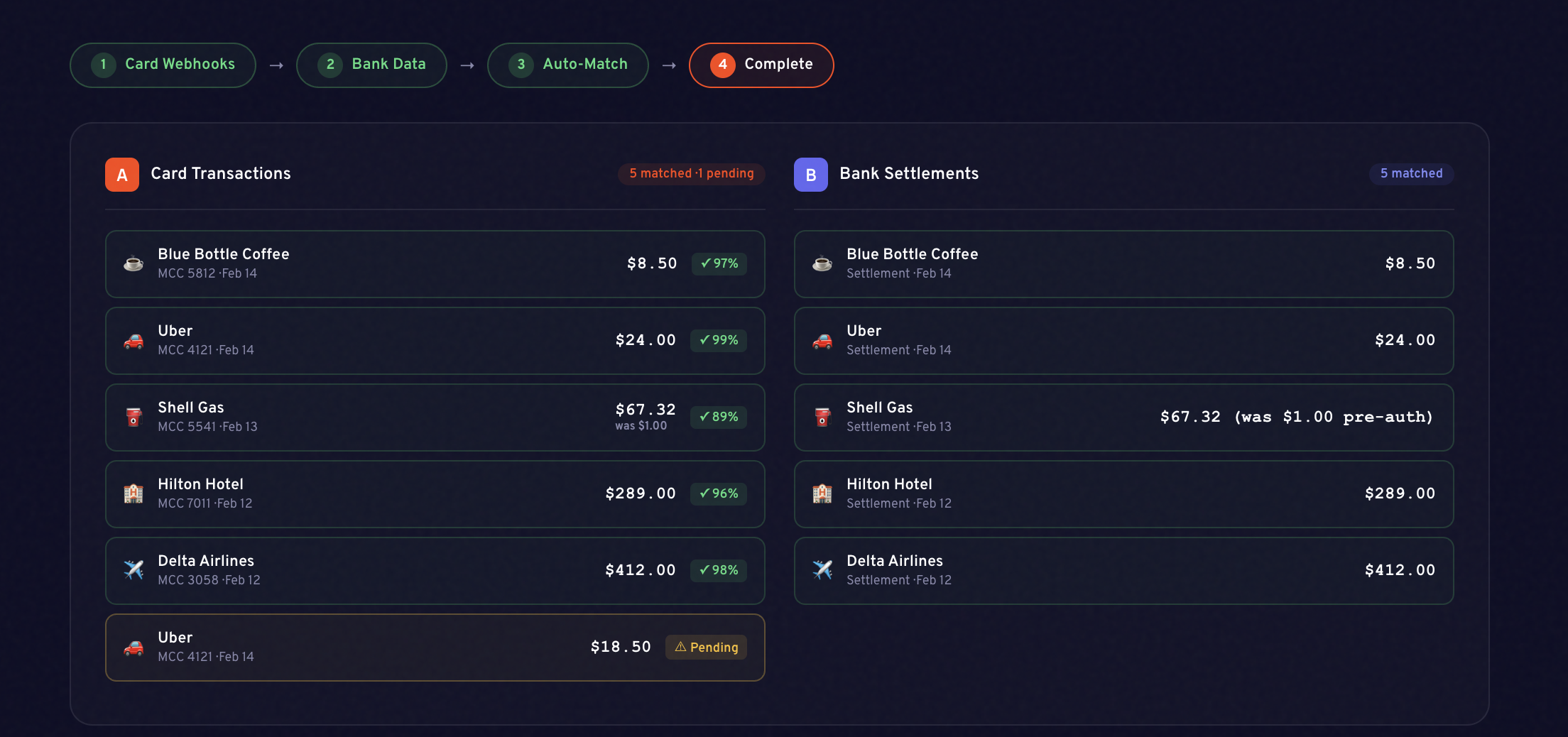Click the 89% match badge for Shell Gas
This screenshot has height=737, width=1568.
coord(719,417)
